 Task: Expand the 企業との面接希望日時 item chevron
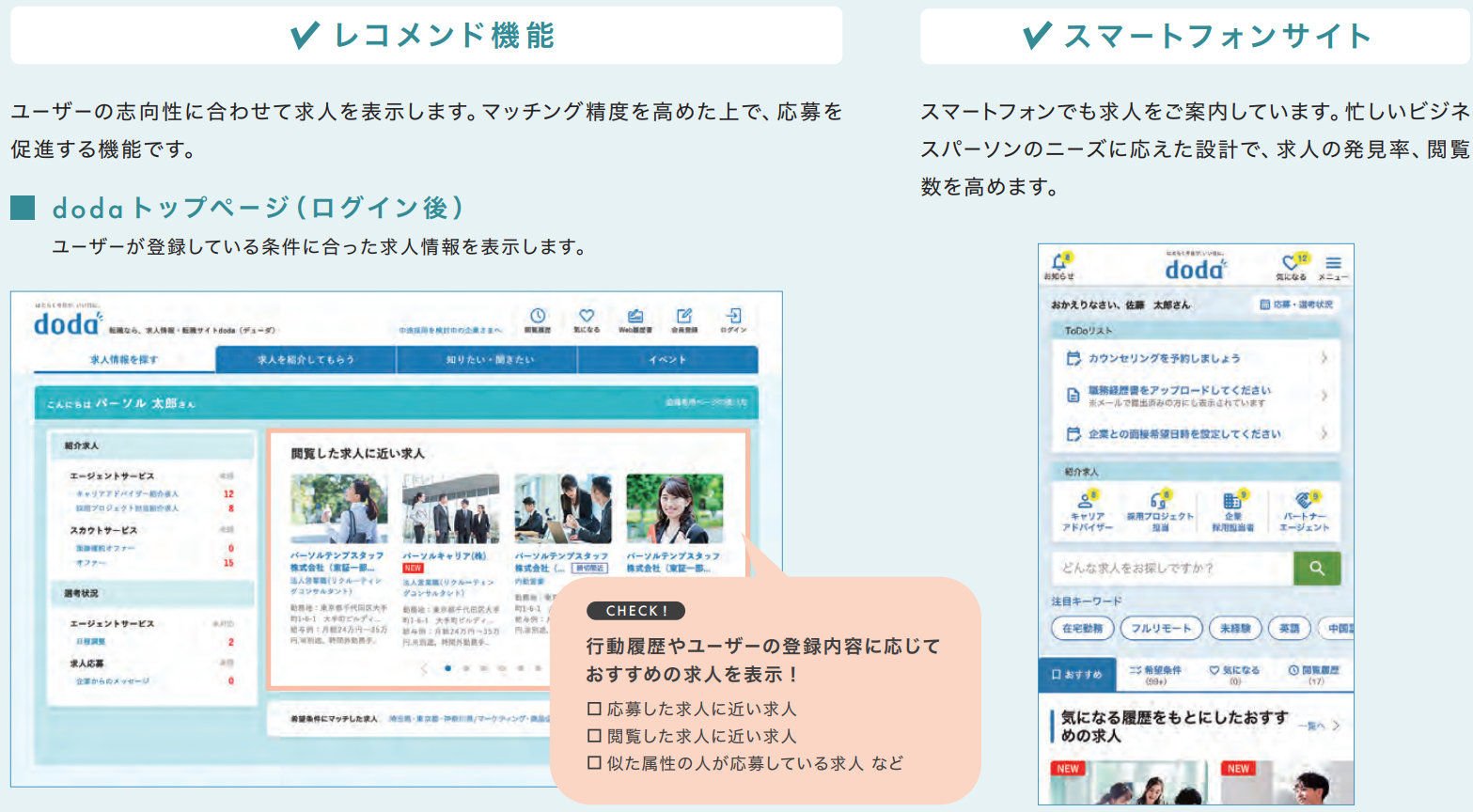pyautogui.click(x=1324, y=434)
